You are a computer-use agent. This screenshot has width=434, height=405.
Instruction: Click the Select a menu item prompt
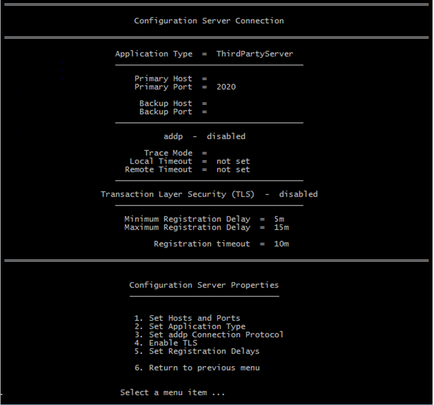(172, 393)
